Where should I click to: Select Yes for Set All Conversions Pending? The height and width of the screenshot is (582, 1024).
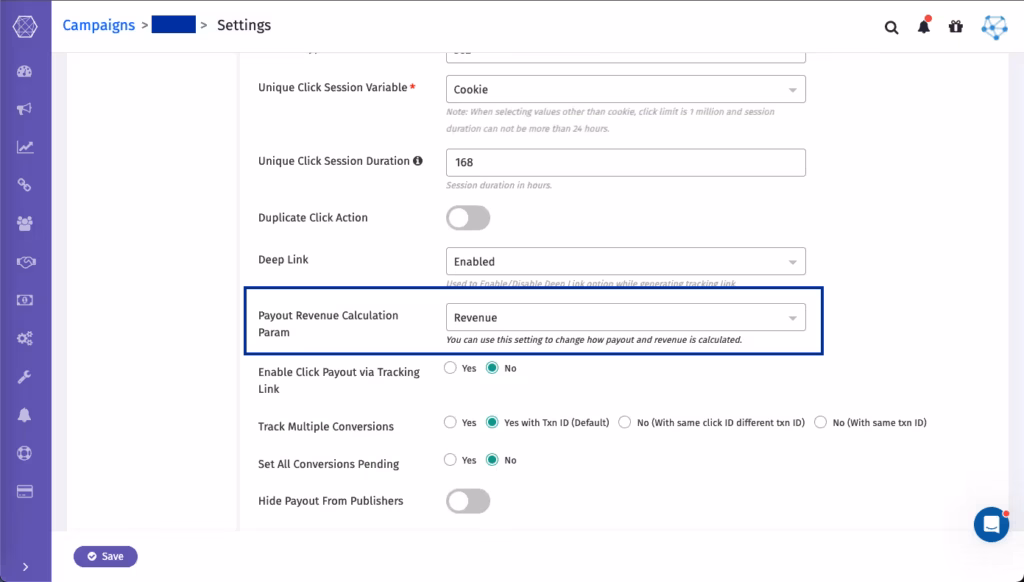pyautogui.click(x=450, y=460)
